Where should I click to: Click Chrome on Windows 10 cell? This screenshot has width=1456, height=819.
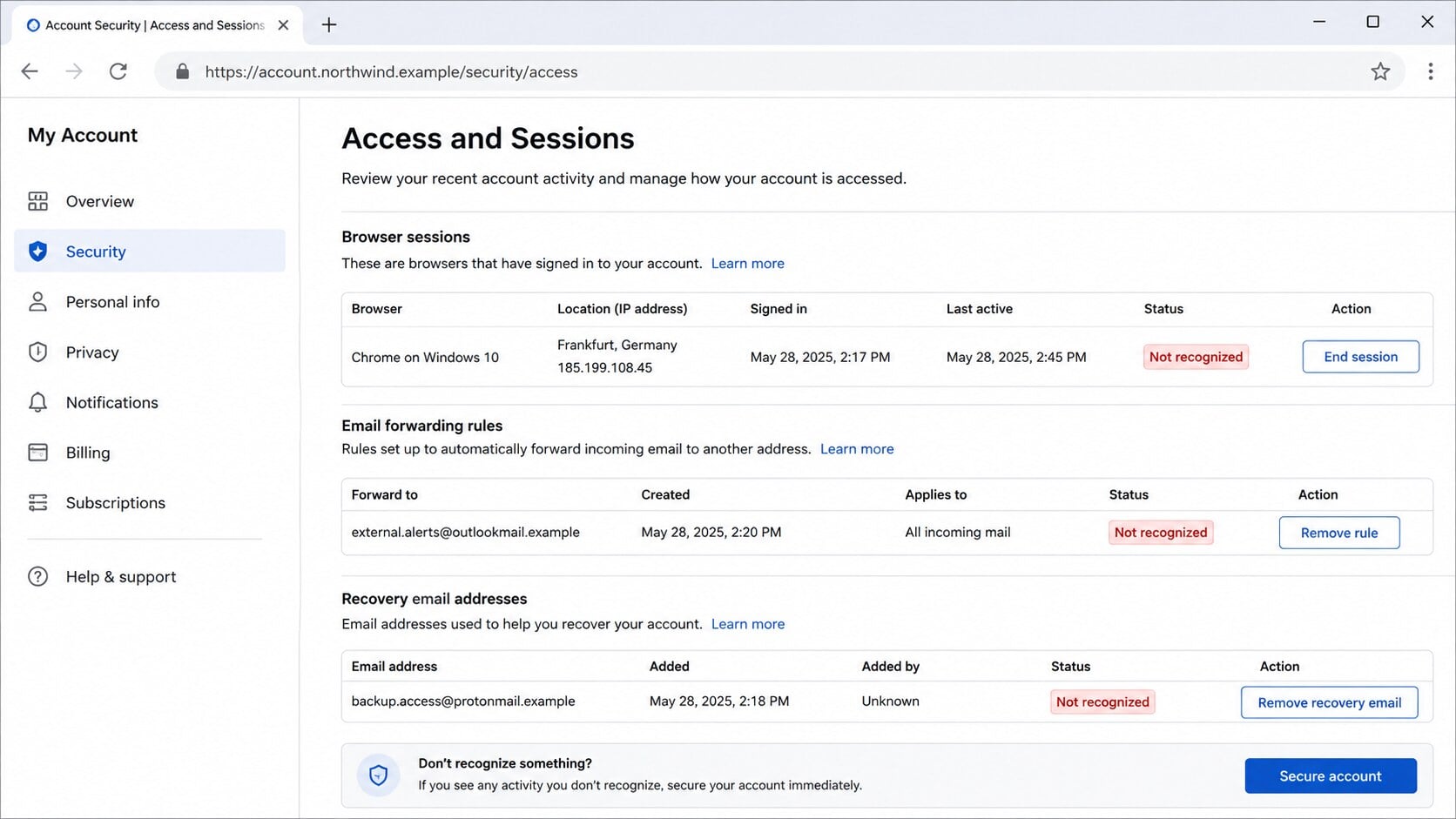point(425,358)
